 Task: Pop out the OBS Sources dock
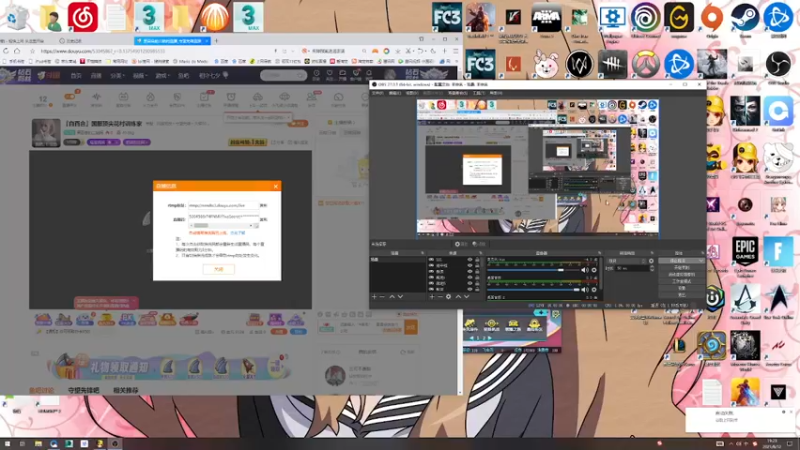pos(480,253)
